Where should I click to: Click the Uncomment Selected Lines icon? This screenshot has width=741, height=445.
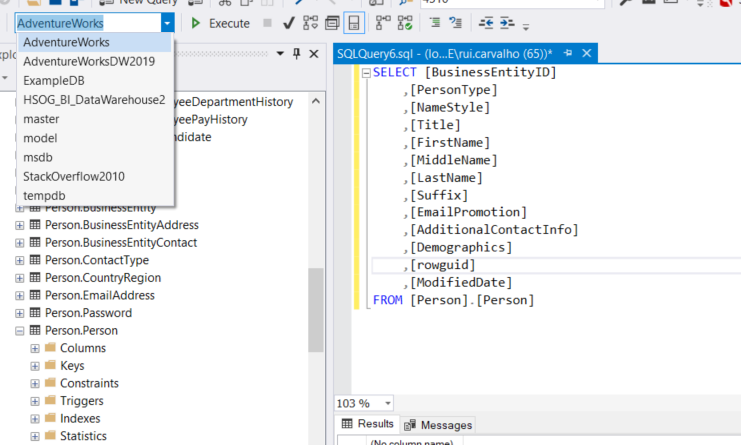pyautogui.click(x=456, y=23)
